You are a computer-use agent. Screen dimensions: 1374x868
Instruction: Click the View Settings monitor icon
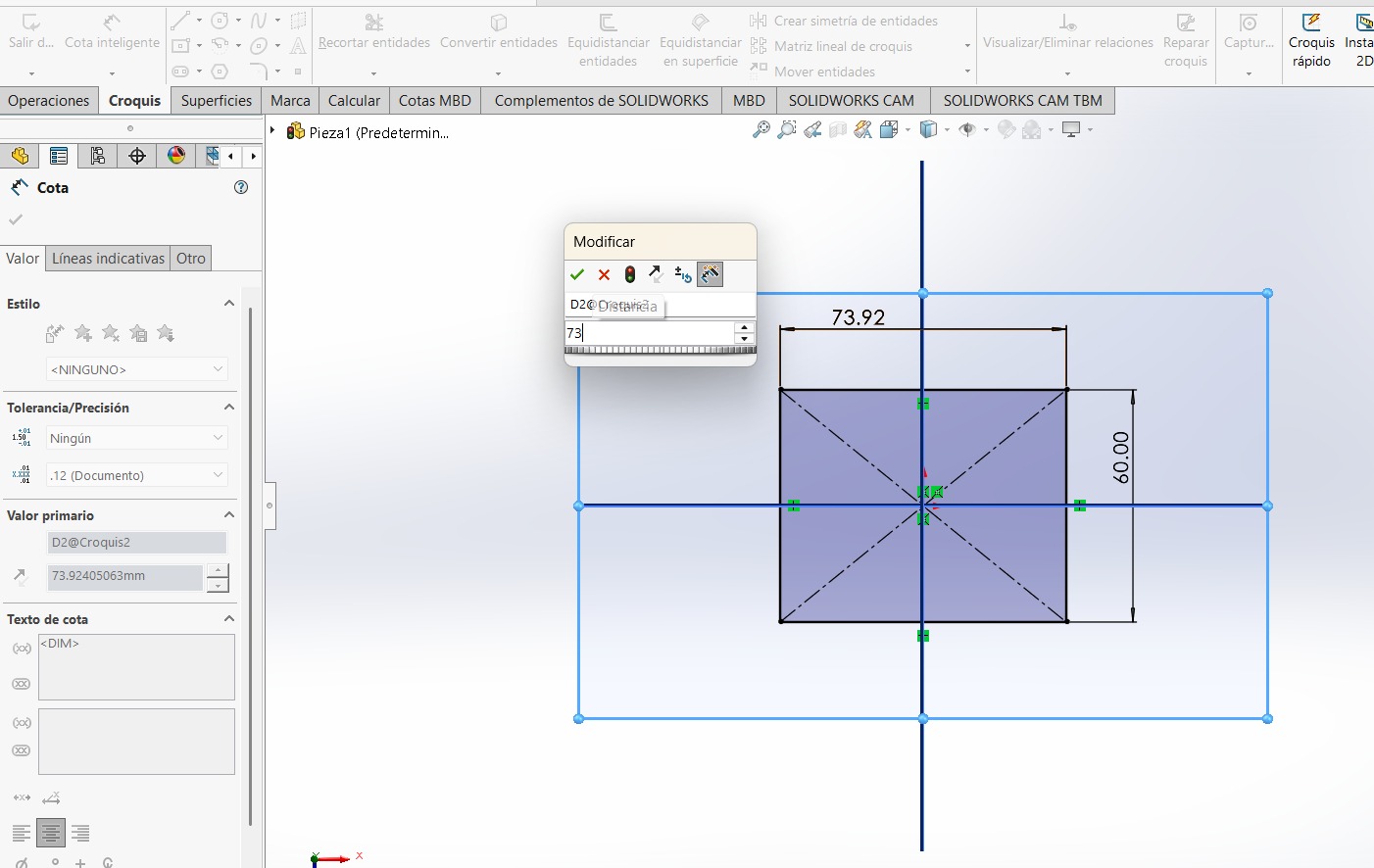1071,130
